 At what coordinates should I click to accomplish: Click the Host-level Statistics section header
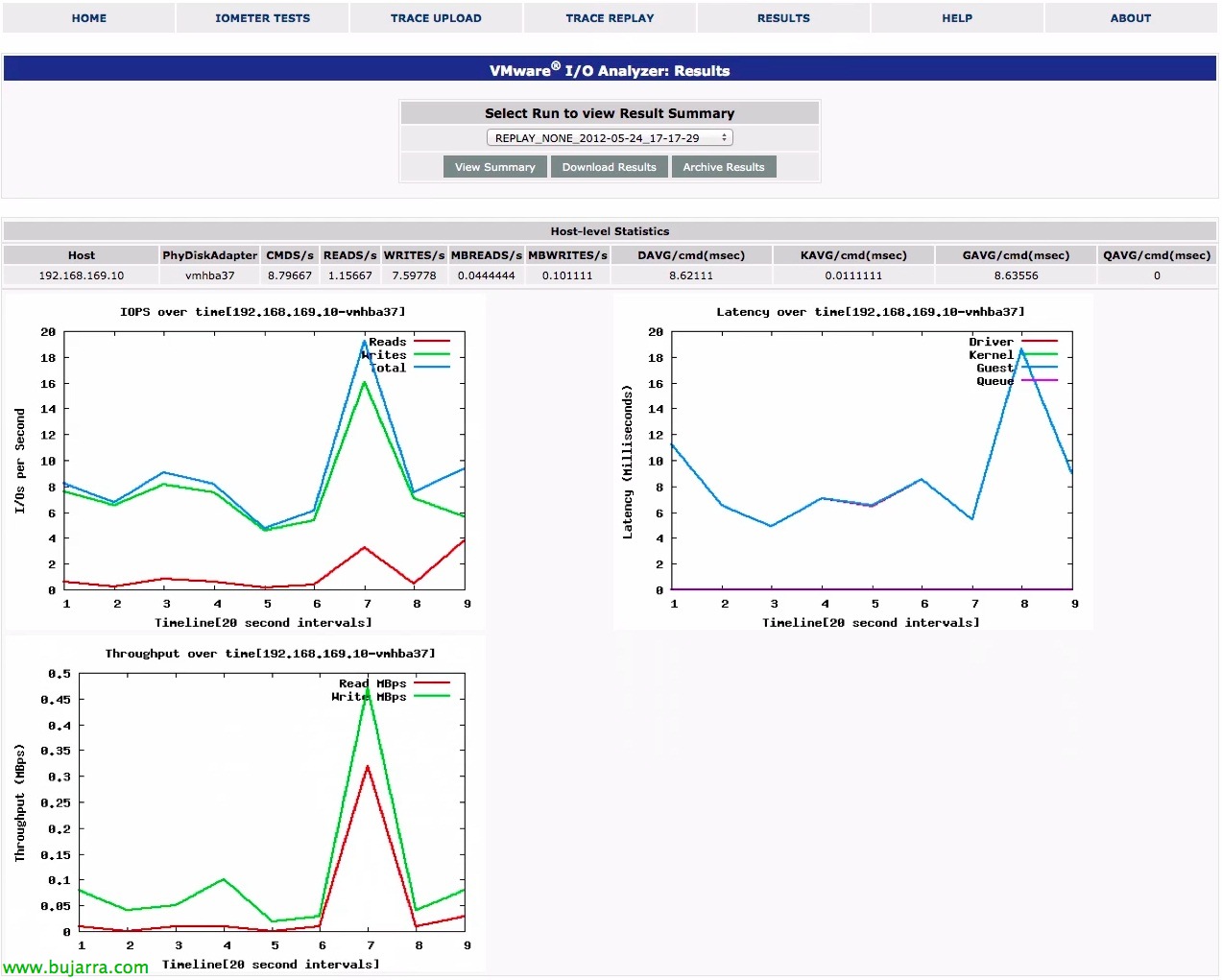[610, 231]
